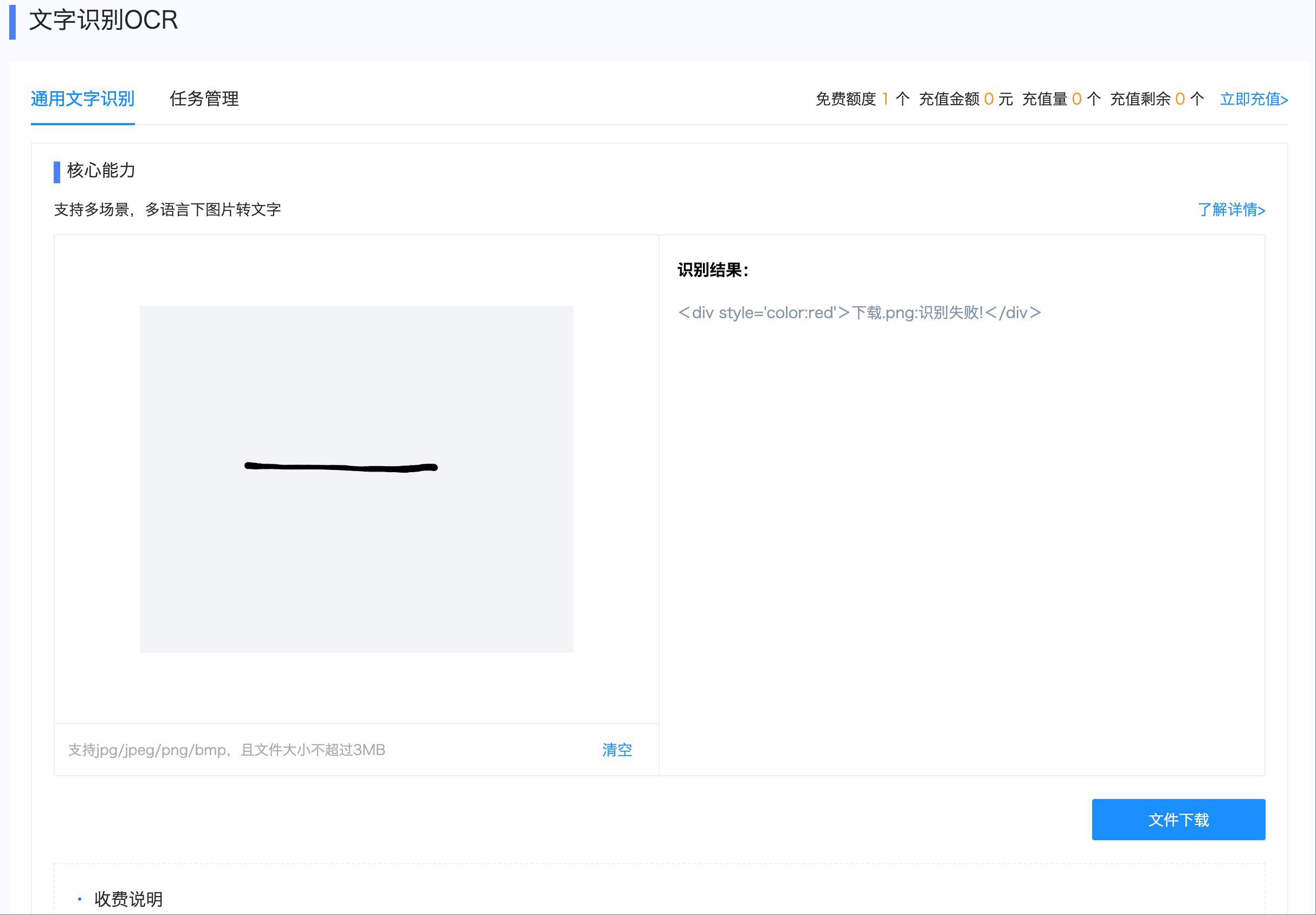The height and width of the screenshot is (915, 1316).
Task: Click the 充值量 count value
Action: click(x=1076, y=99)
